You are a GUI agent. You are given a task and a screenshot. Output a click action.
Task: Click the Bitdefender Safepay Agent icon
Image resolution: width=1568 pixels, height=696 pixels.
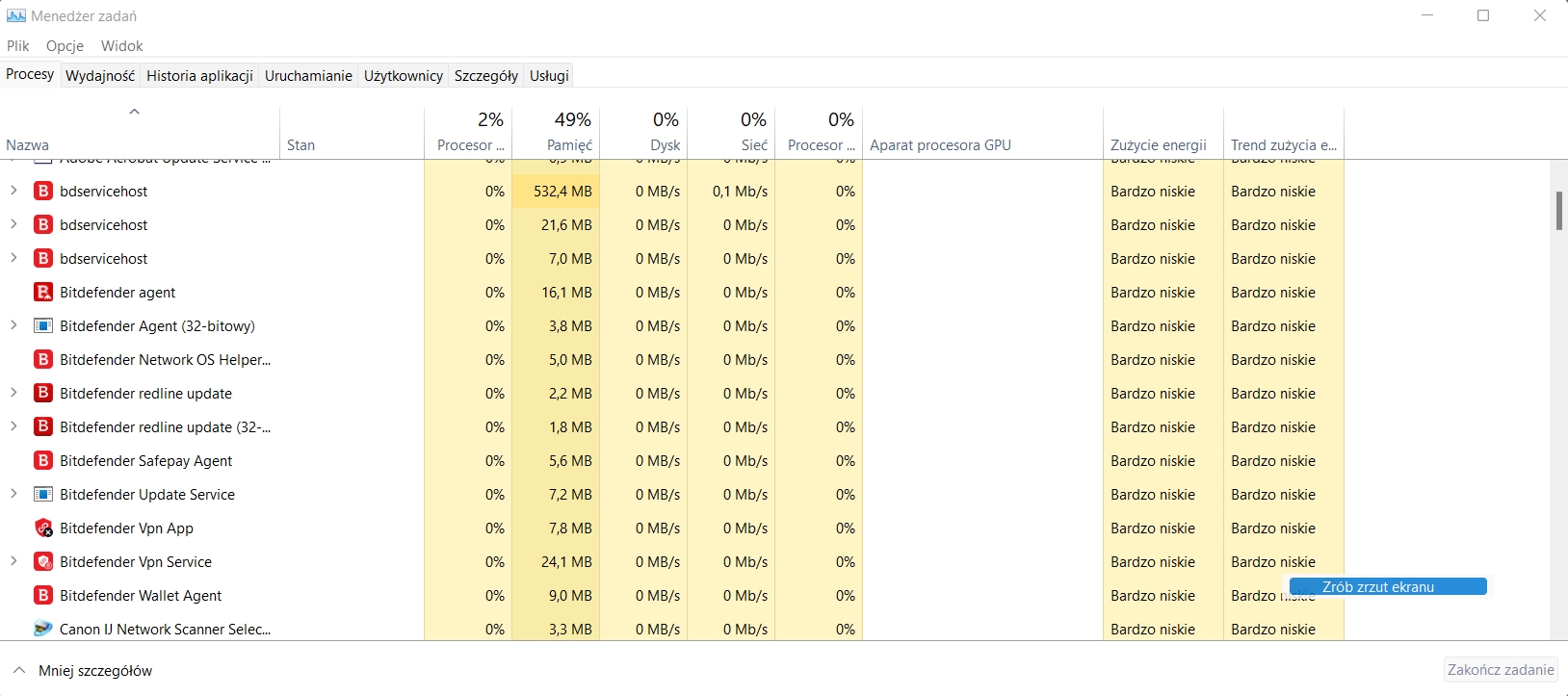[43, 461]
